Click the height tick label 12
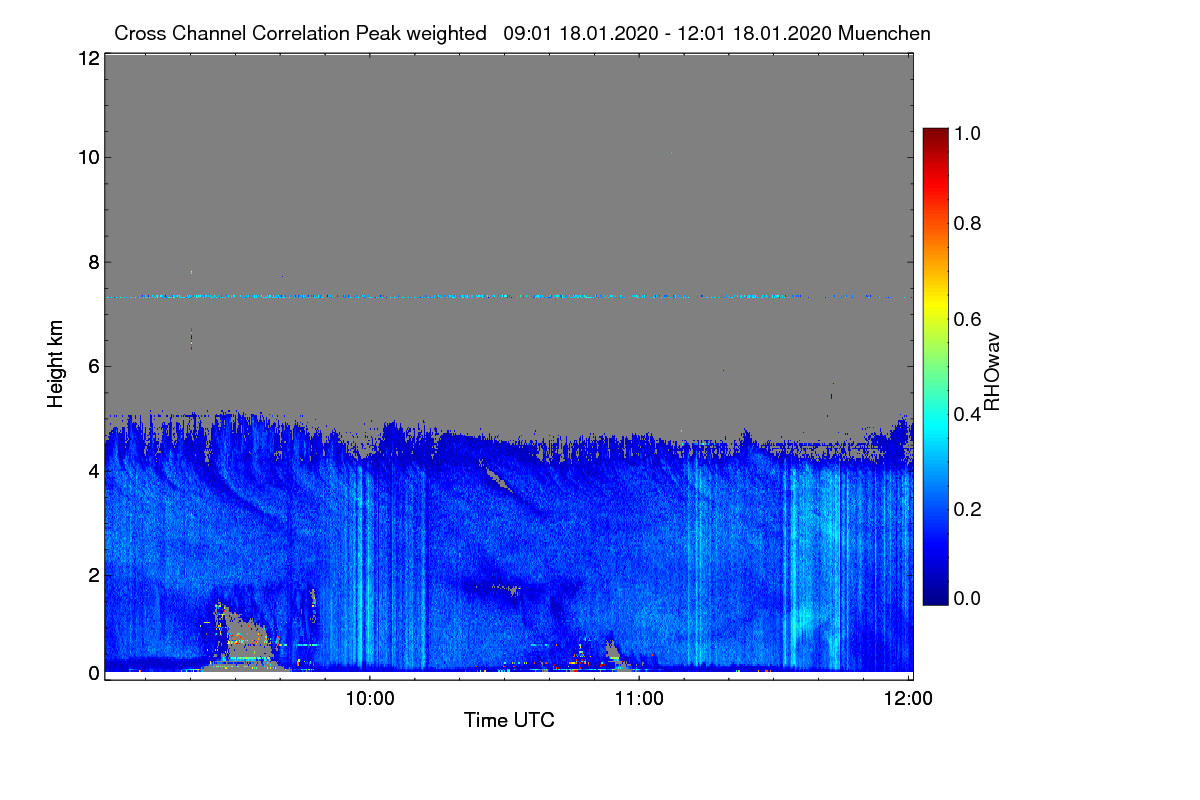The image size is (1200, 800). [x=87, y=58]
